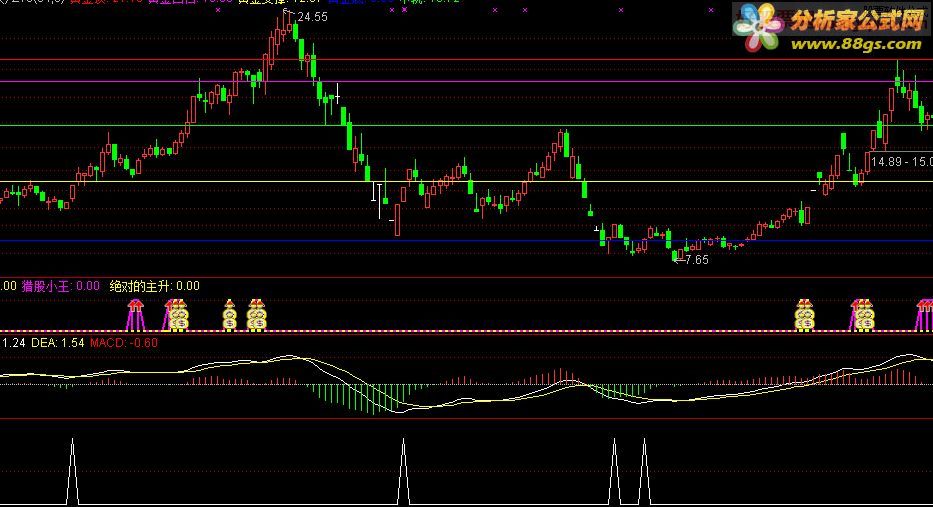
Task: Select the rightmost arrow-plus-money-bags signal icon
Action: click(862, 315)
